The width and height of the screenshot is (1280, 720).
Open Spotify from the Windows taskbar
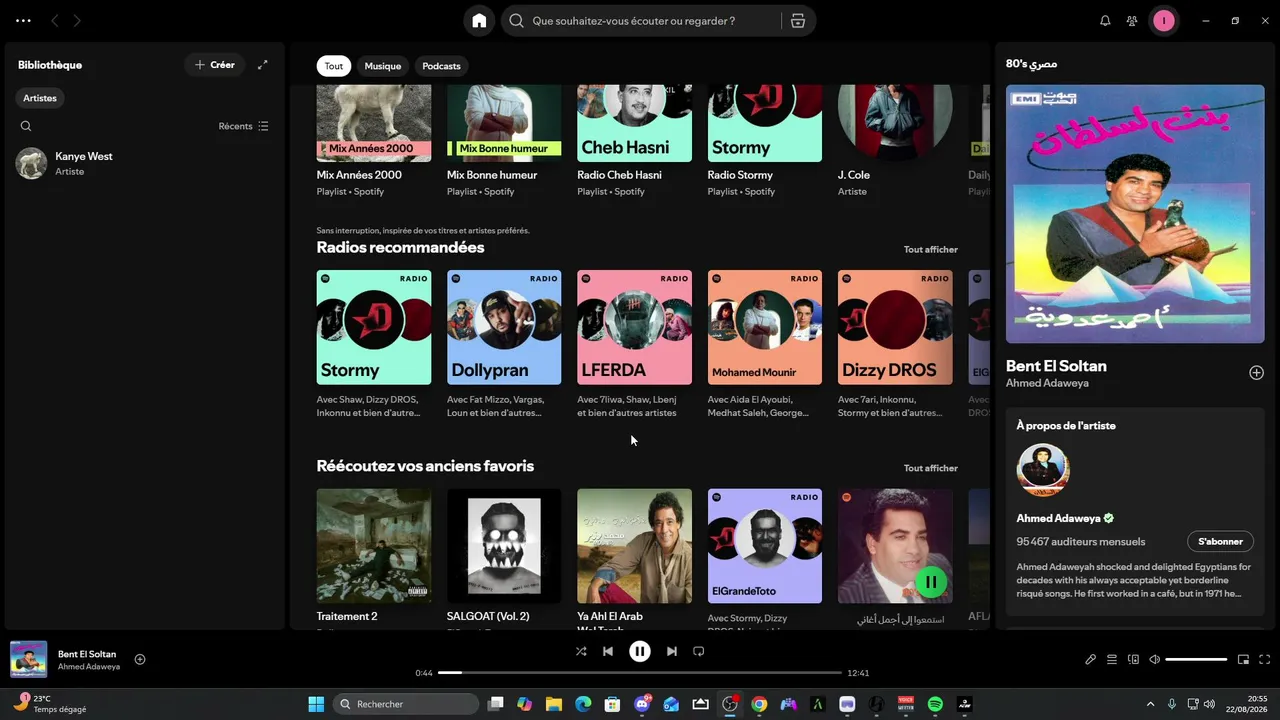pos(935,704)
